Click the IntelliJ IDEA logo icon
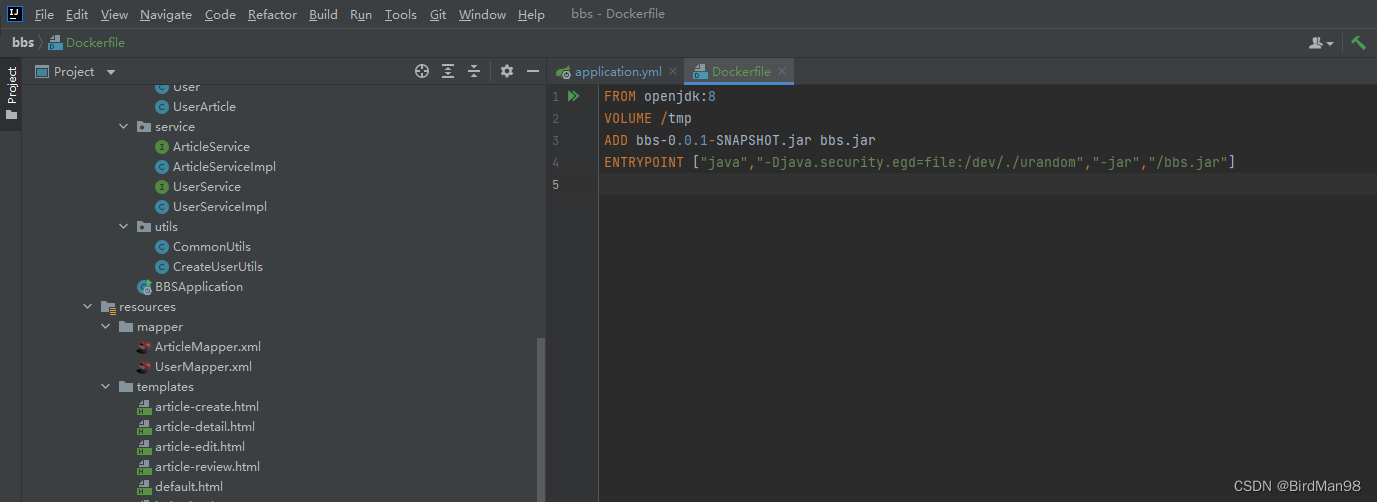The image size is (1377, 502). pyautogui.click(x=14, y=14)
